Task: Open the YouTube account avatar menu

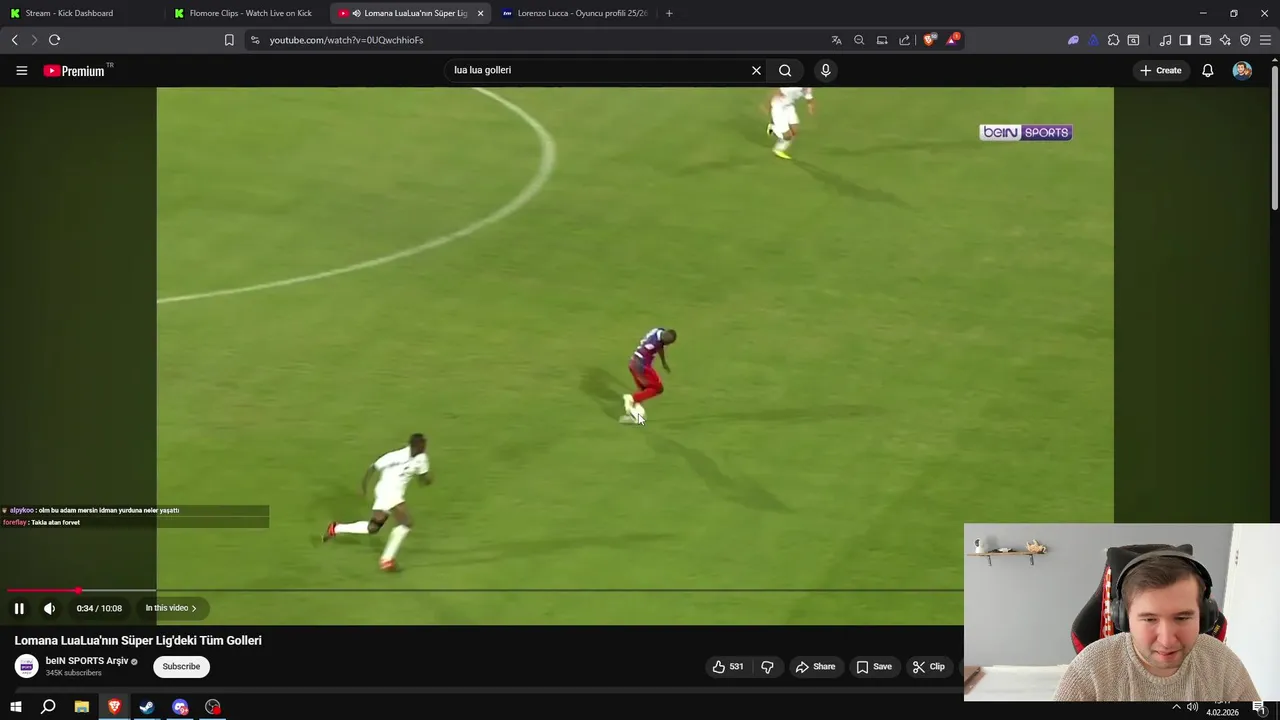Action: (1242, 70)
